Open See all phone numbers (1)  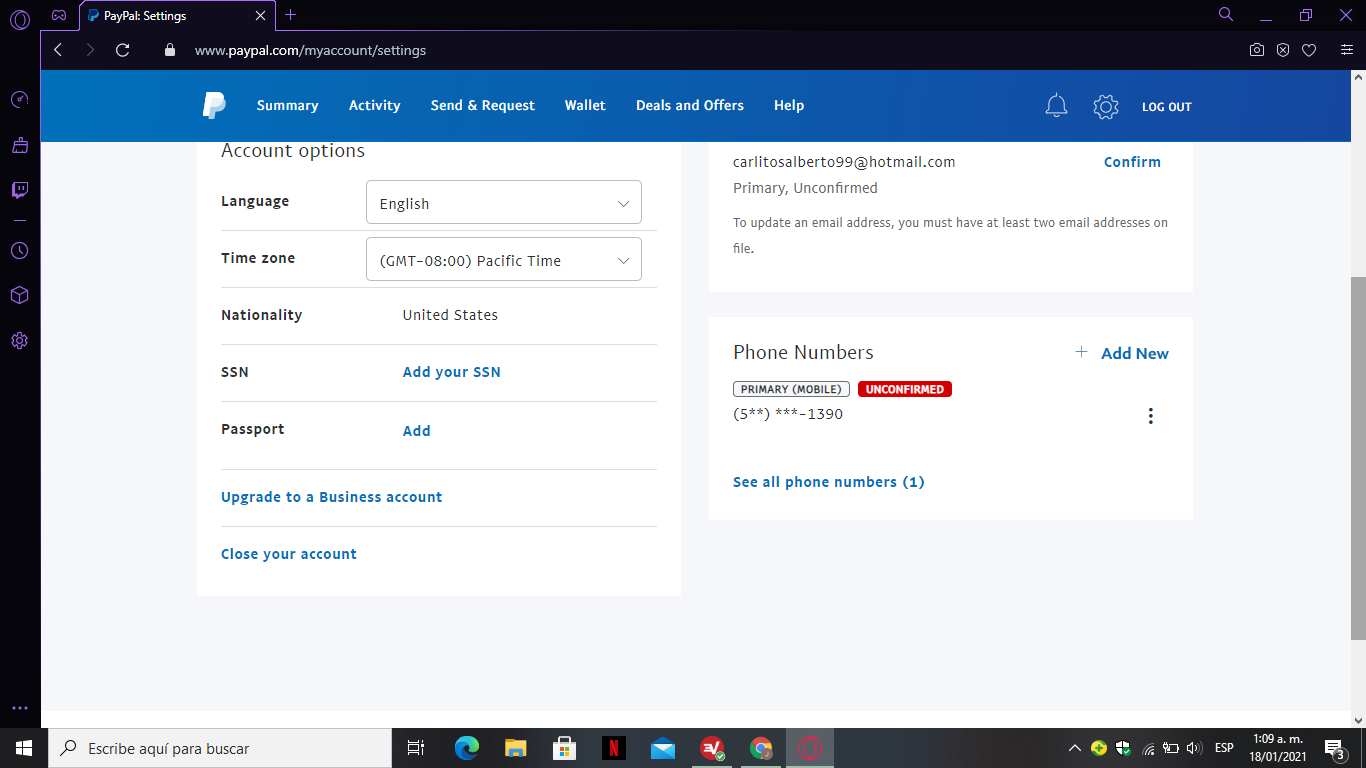coord(829,482)
